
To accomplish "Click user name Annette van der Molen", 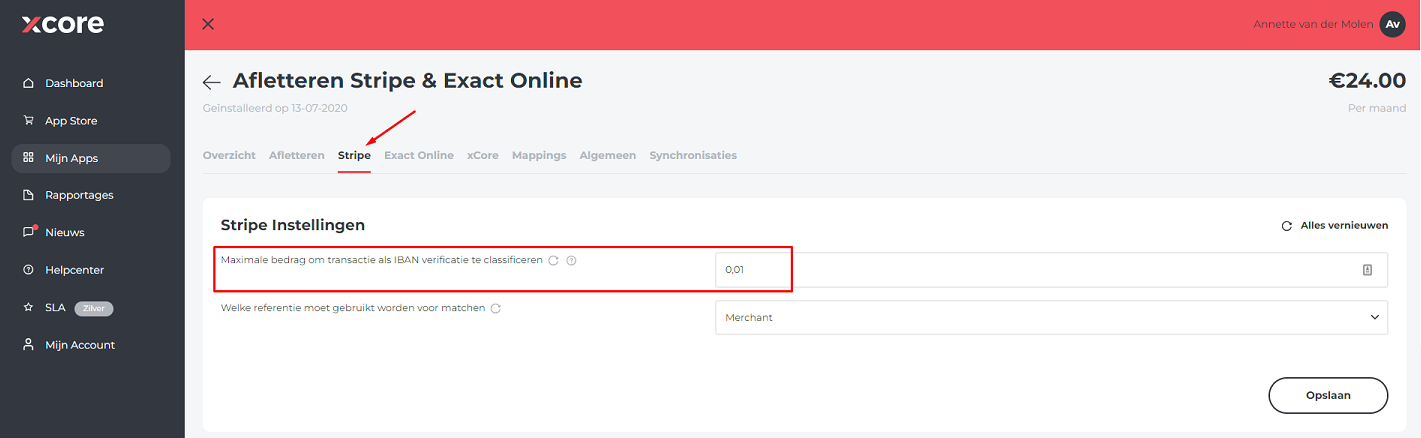I will point(1313,24).
